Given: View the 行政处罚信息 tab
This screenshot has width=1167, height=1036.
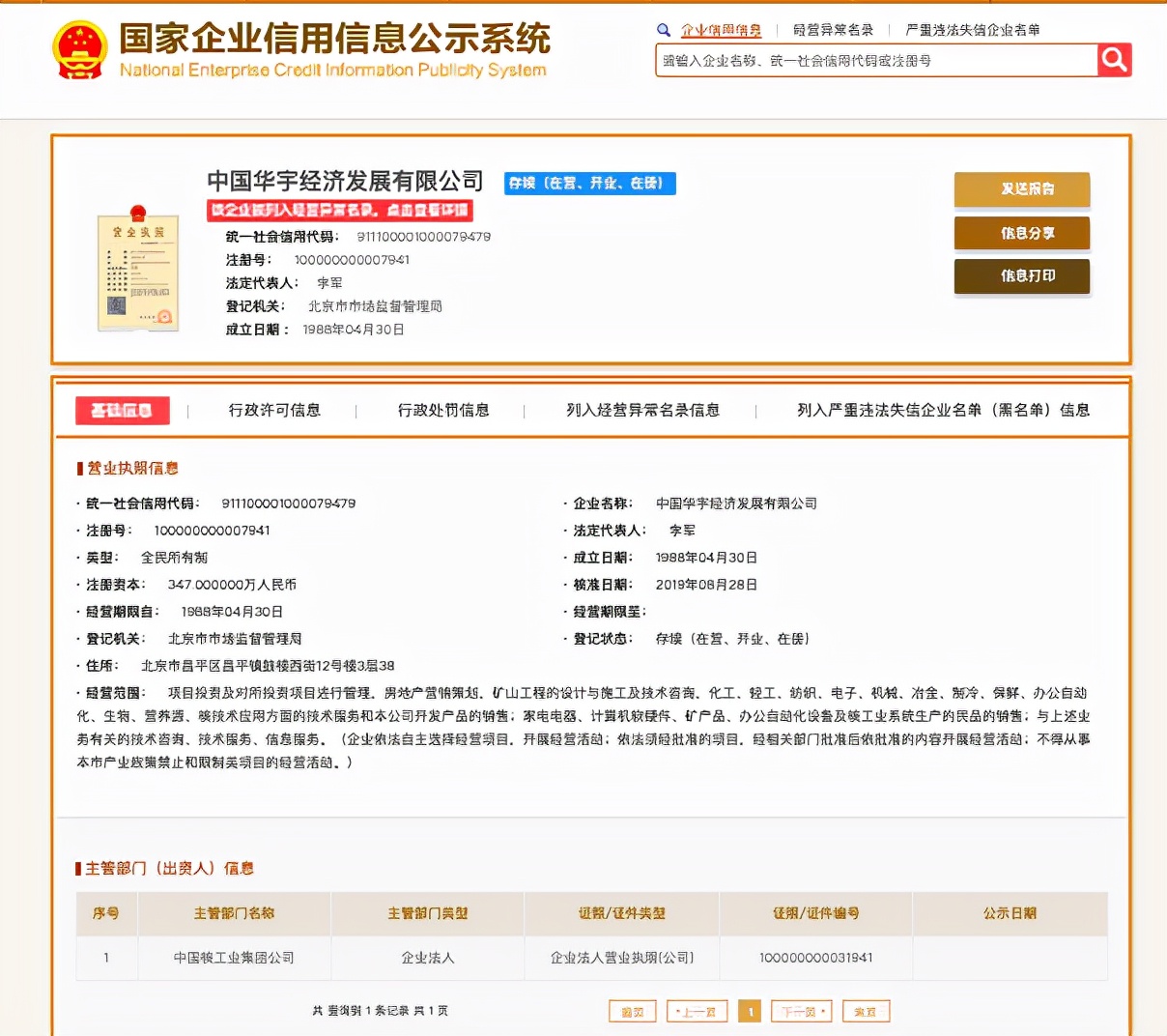Looking at the screenshot, I should (x=445, y=410).
